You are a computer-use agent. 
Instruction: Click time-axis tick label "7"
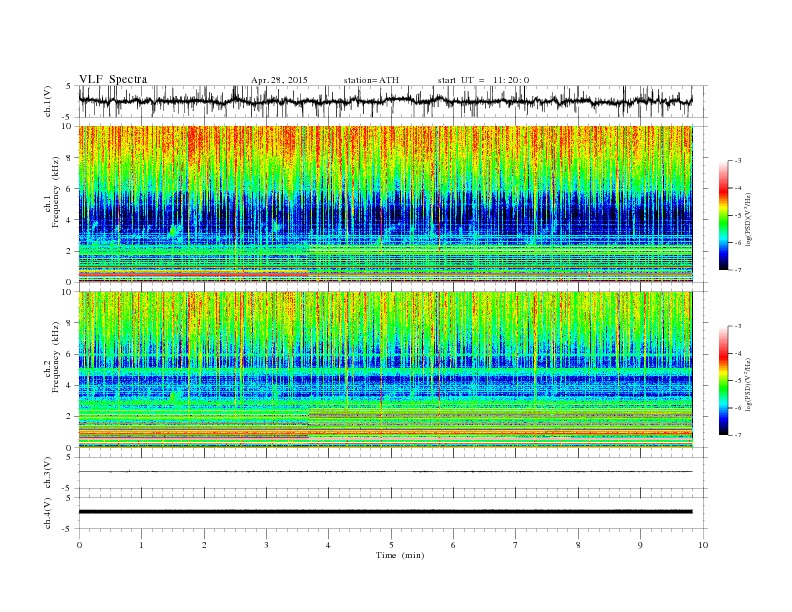pos(516,545)
